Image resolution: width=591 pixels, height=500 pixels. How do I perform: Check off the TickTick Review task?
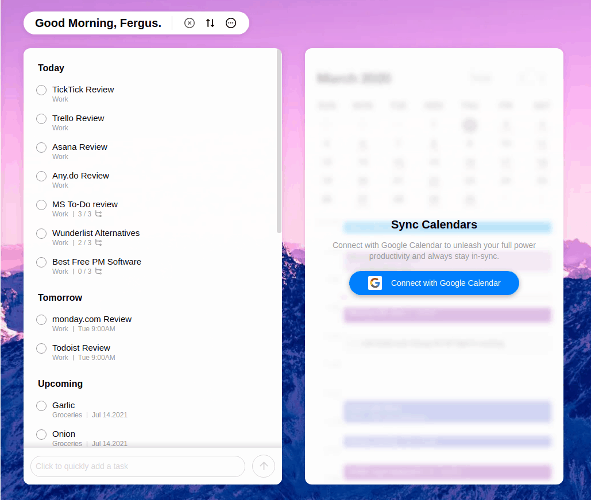coord(41,90)
